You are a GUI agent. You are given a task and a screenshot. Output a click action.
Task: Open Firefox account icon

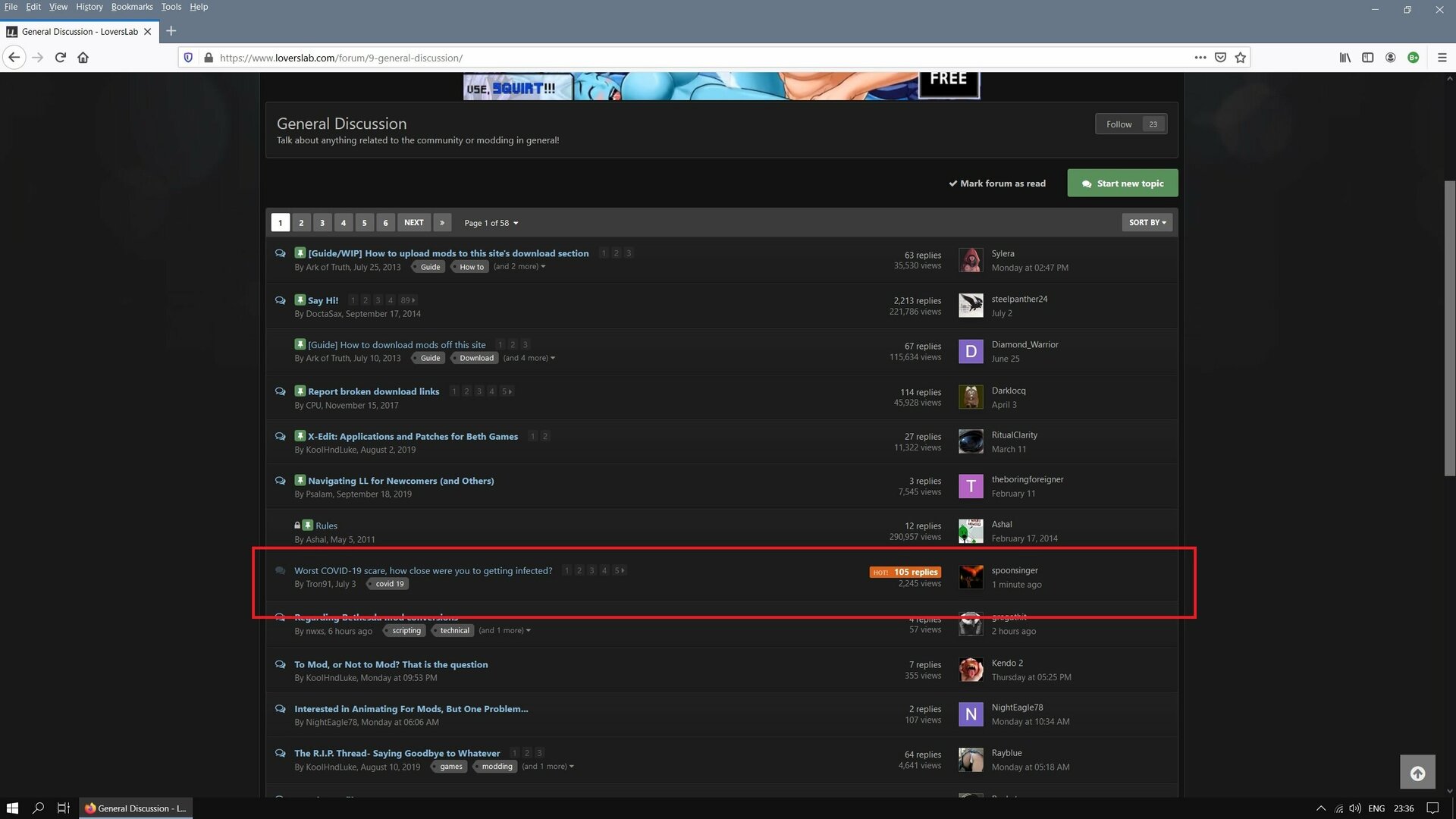pyautogui.click(x=1391, y=58)
